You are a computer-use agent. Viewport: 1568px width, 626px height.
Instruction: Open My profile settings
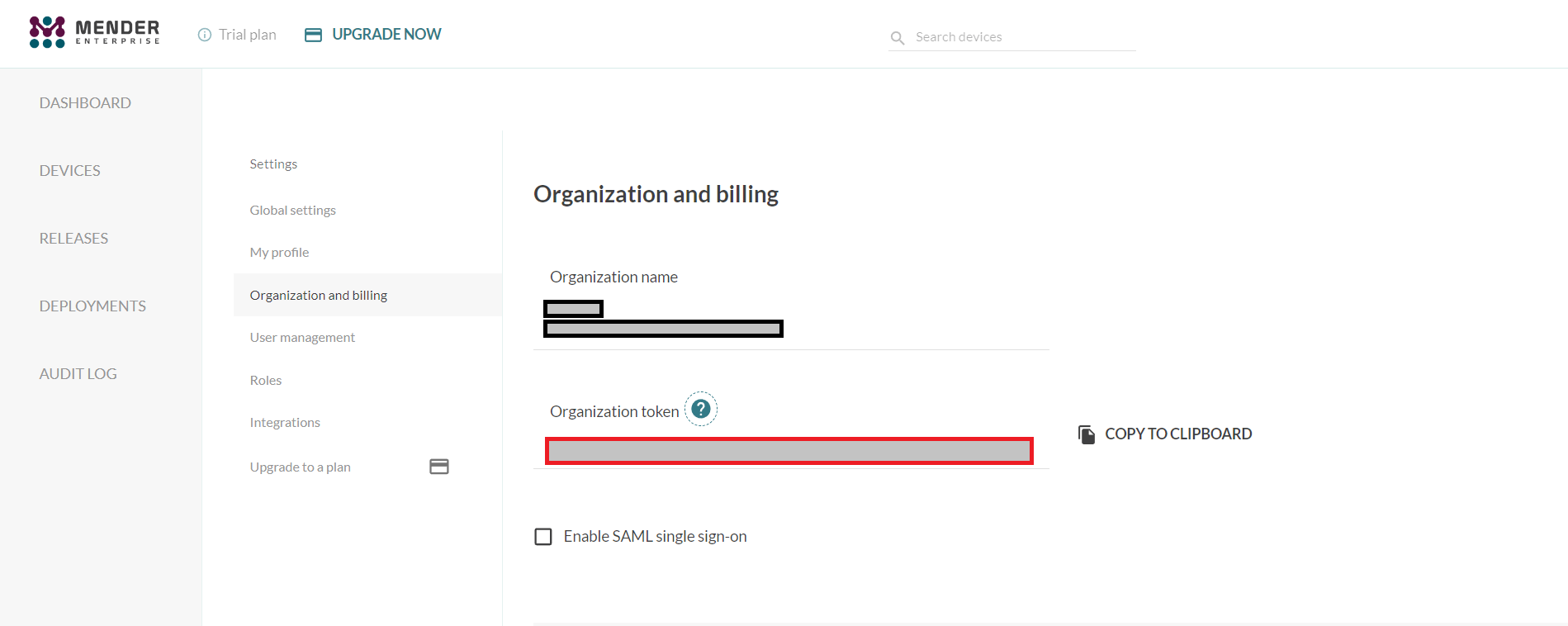(x=280, y=253)
